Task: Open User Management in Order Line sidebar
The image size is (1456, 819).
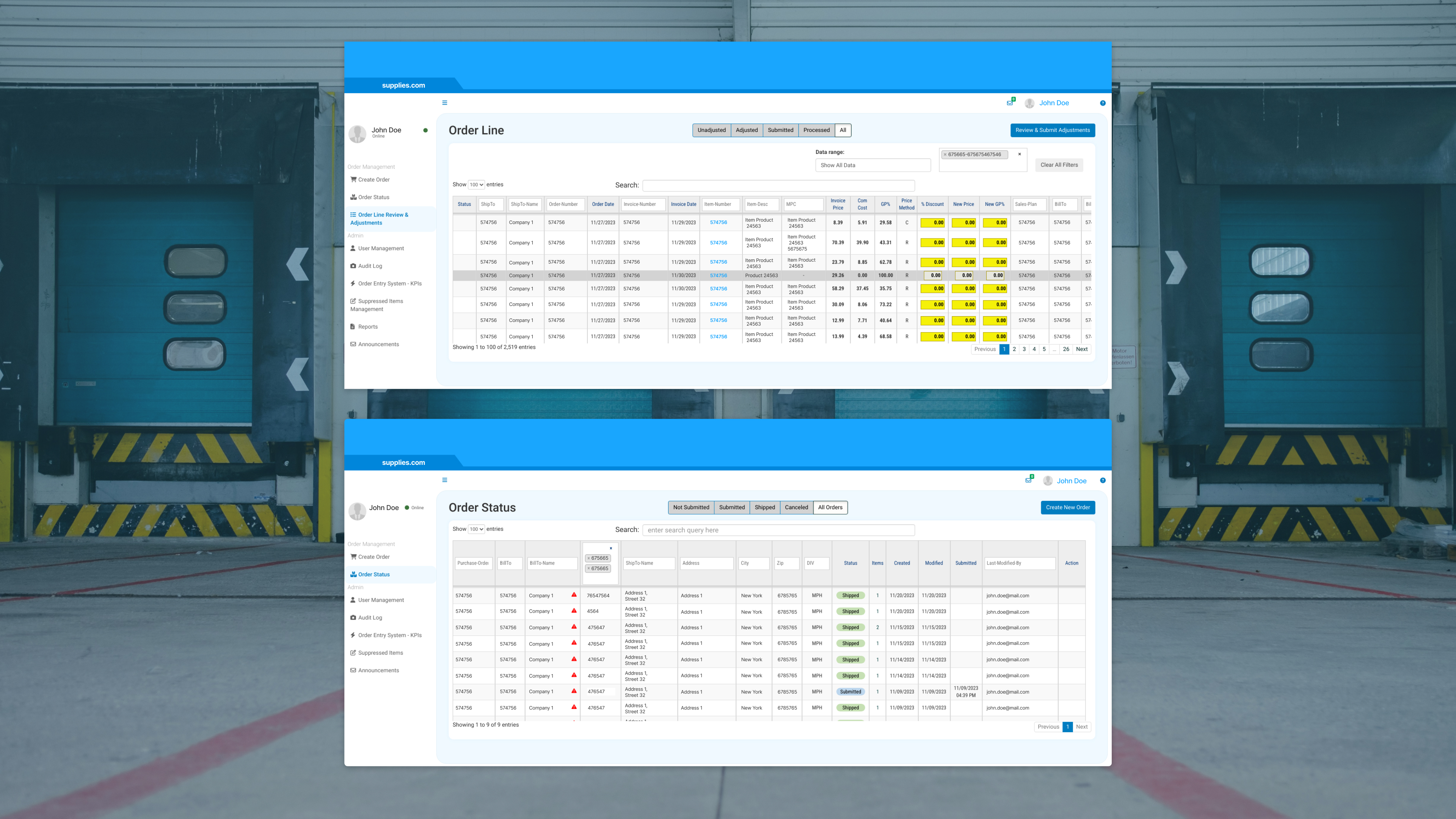Action: [380, 248]
